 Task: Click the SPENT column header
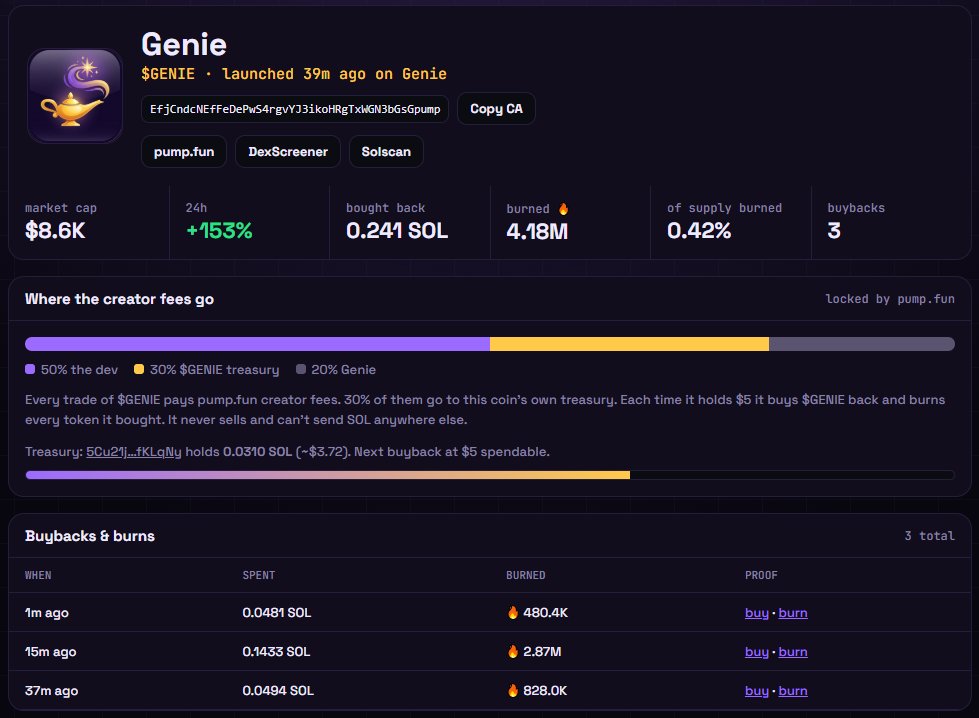(x=258, y=575)
